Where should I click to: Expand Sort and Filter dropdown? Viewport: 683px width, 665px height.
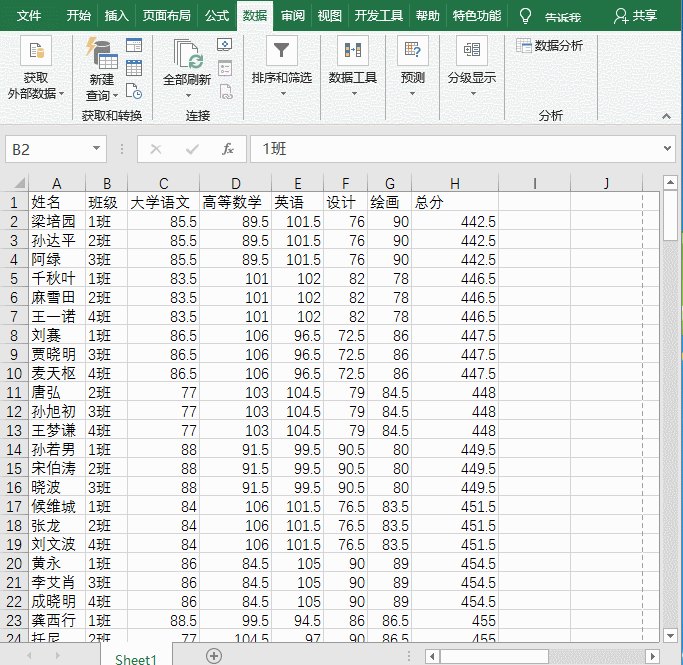coord(283,94)
